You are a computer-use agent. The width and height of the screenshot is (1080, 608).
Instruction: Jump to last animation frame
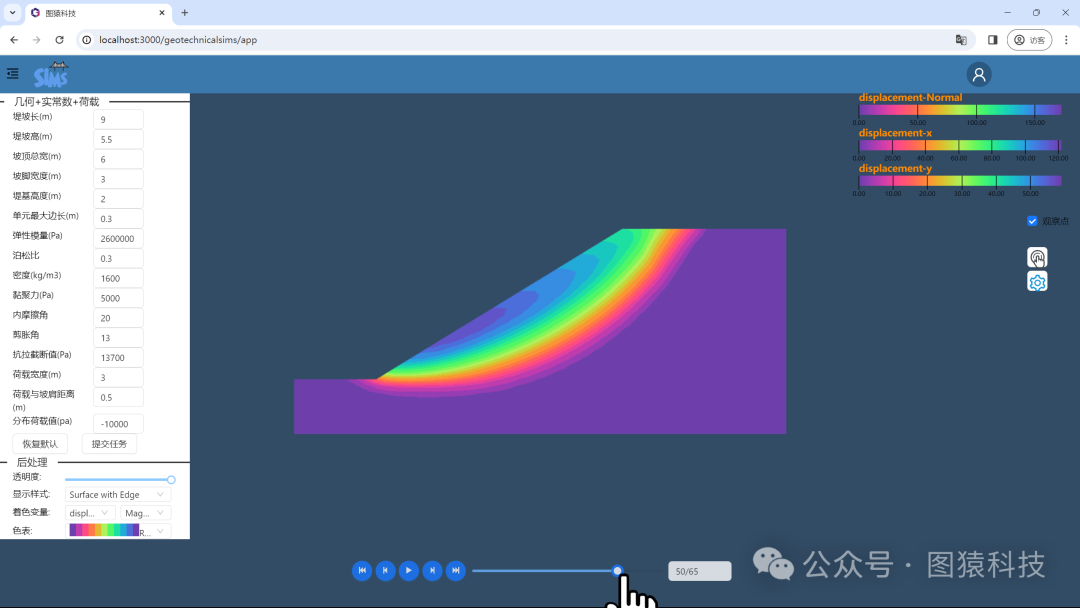click(455, 570)
